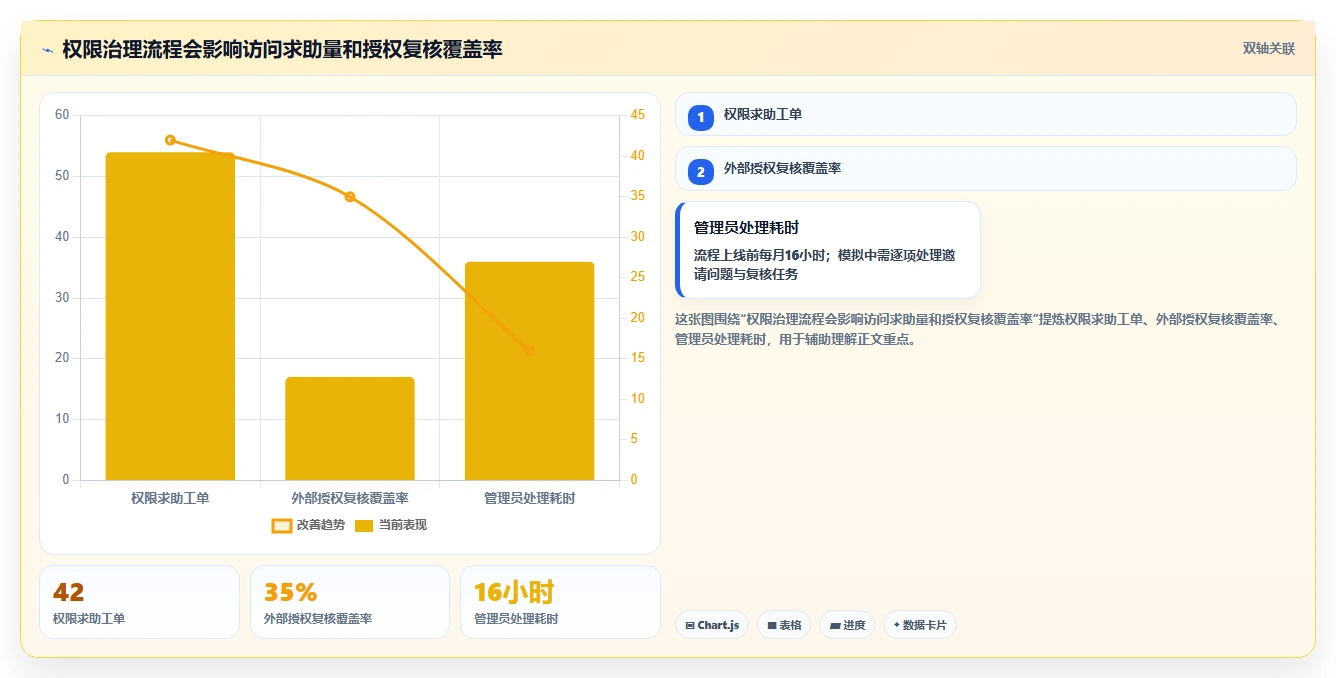Image resolution: width=1336 pixels, height=678 pixels.
Task: Click the 42 权限求助工单 stat card
Action: [140, 602]
